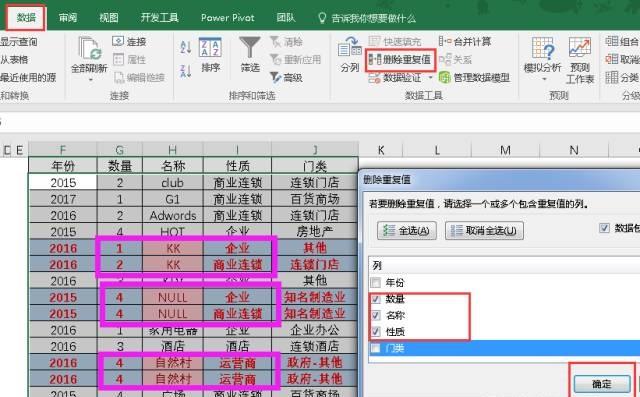Click the formula bar
The image size is (640, 397).
coord(320,122)
